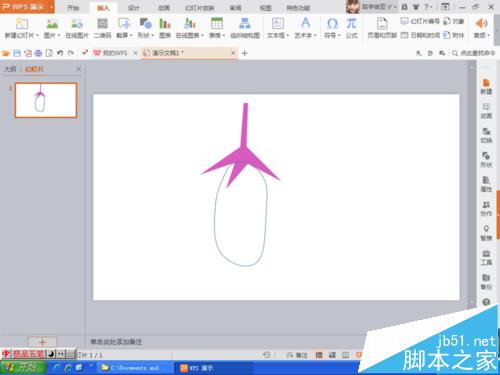Click the Save icon in quick access toolbar

17,53
